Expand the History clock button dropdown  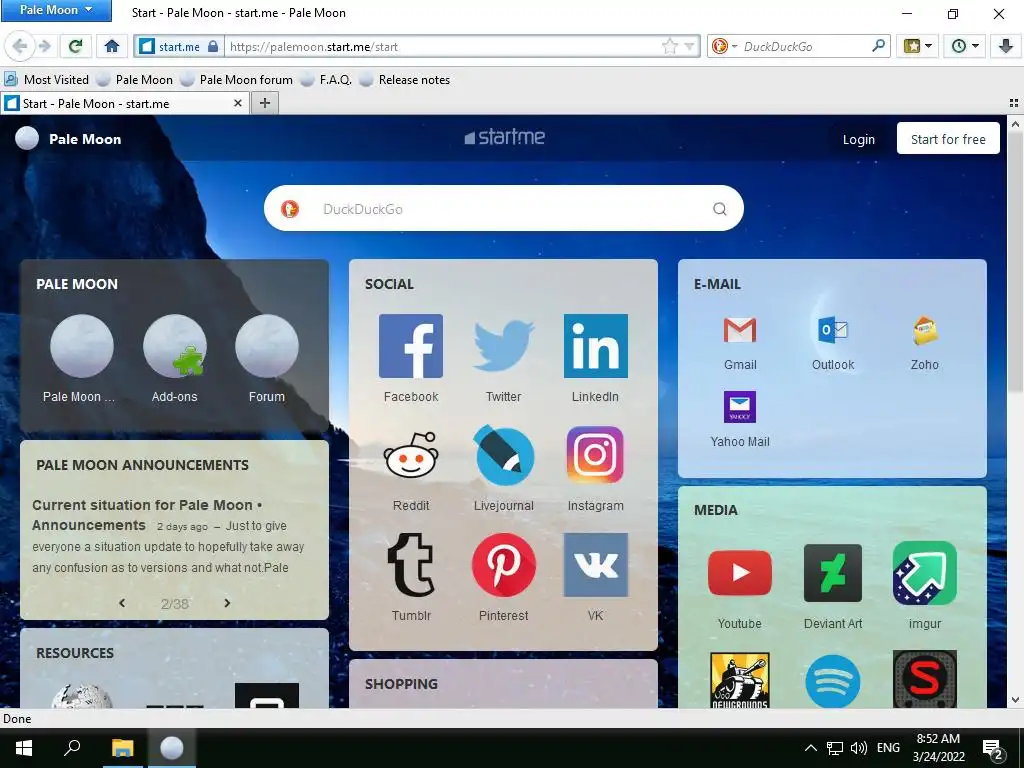coord(975,46)
